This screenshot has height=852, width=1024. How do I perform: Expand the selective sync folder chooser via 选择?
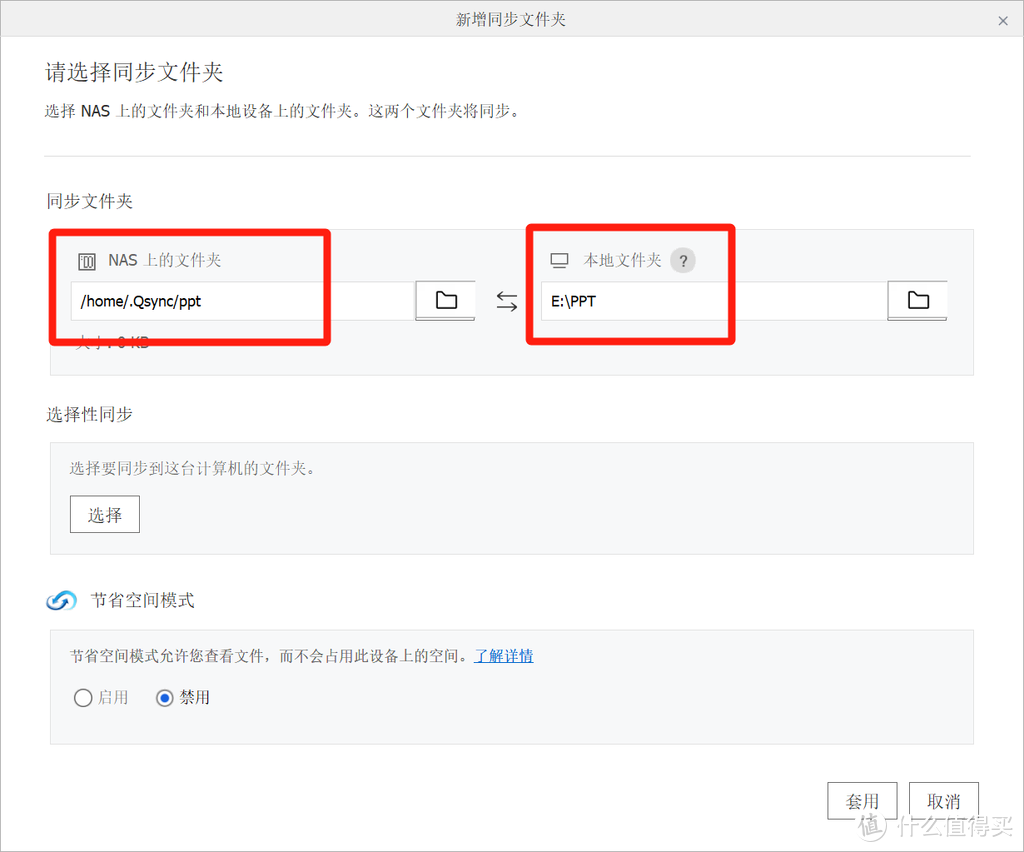(104, 514)
